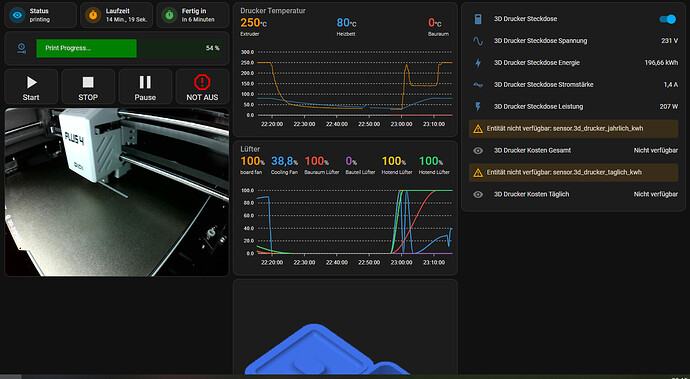
Task: Click eye icon beside Kosten Täglich
Action: (478, 194)
